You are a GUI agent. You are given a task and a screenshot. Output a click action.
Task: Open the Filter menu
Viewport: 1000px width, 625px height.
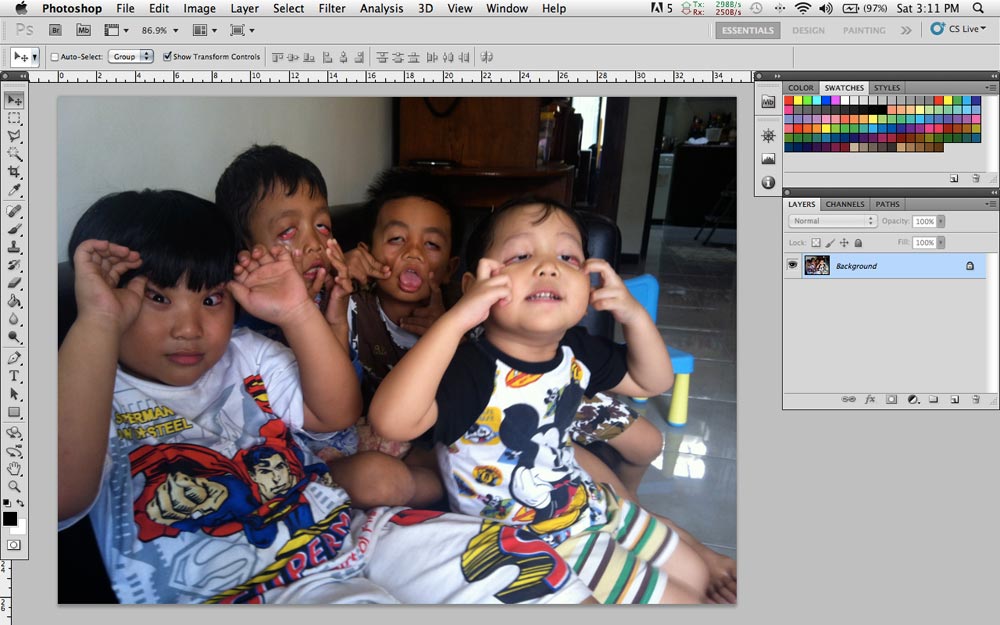(x=332, y=8)
